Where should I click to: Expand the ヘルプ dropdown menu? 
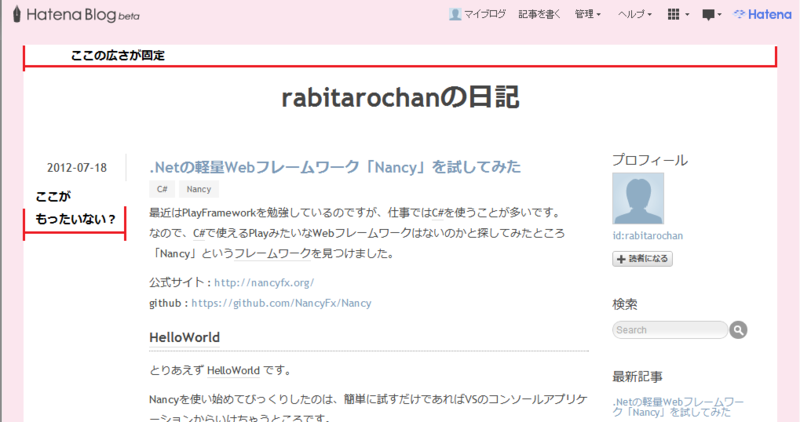(x=635, y=14)
